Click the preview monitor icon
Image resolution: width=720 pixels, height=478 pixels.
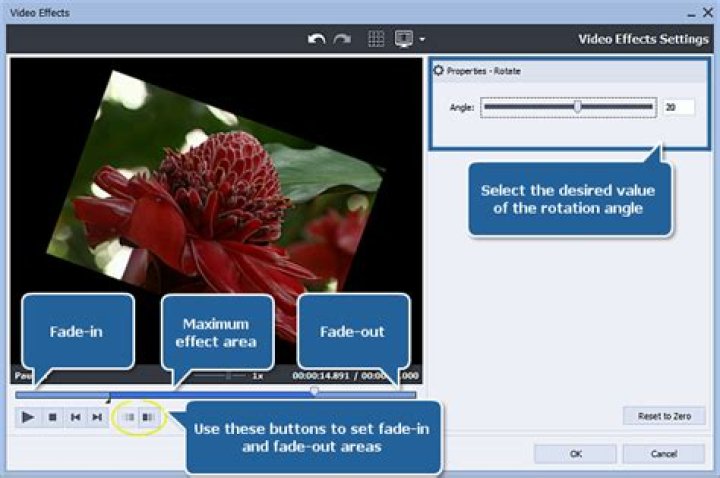pos(404,39)
